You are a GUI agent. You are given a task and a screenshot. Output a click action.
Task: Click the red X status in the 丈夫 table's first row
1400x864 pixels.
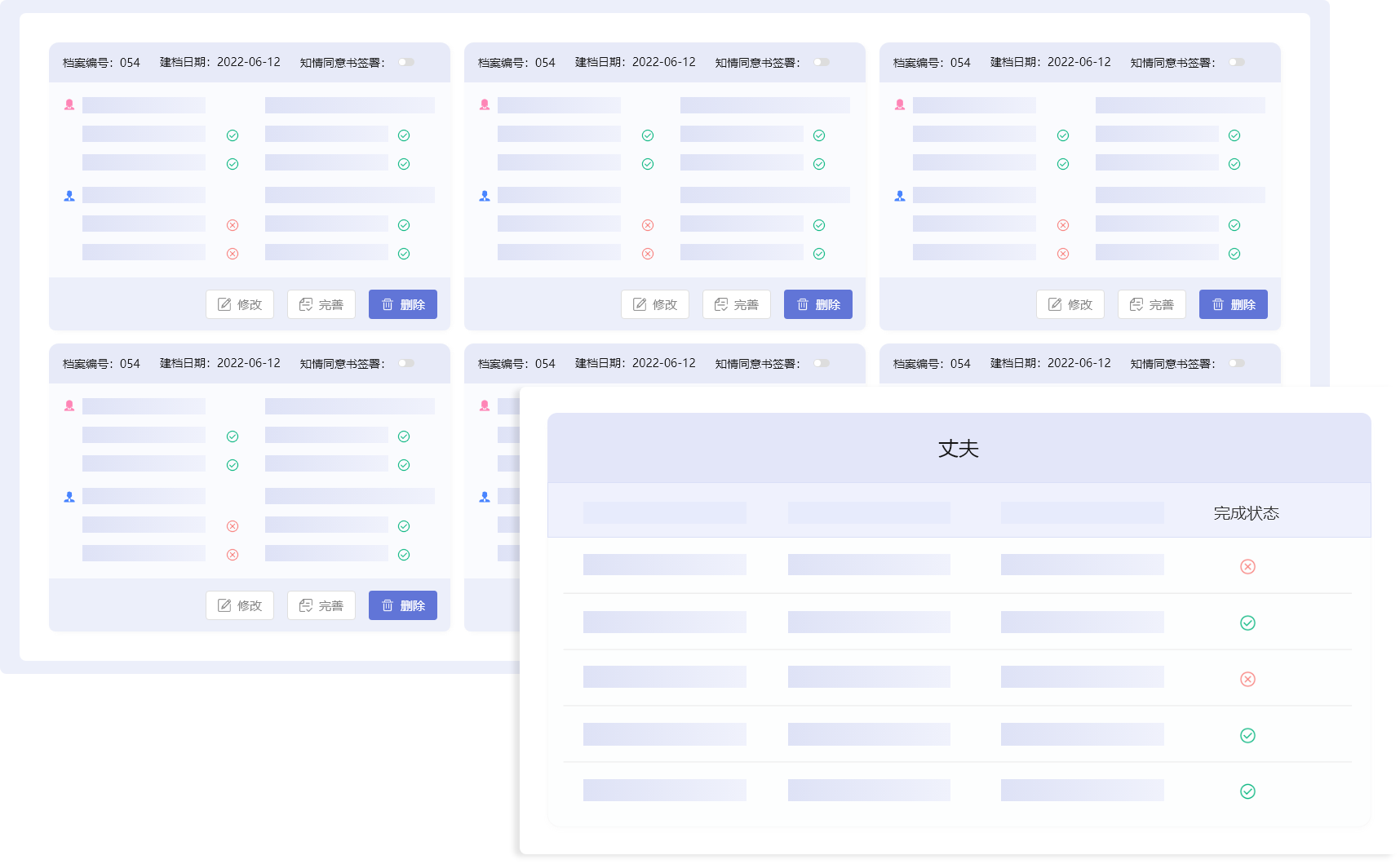coord(1247,566)
